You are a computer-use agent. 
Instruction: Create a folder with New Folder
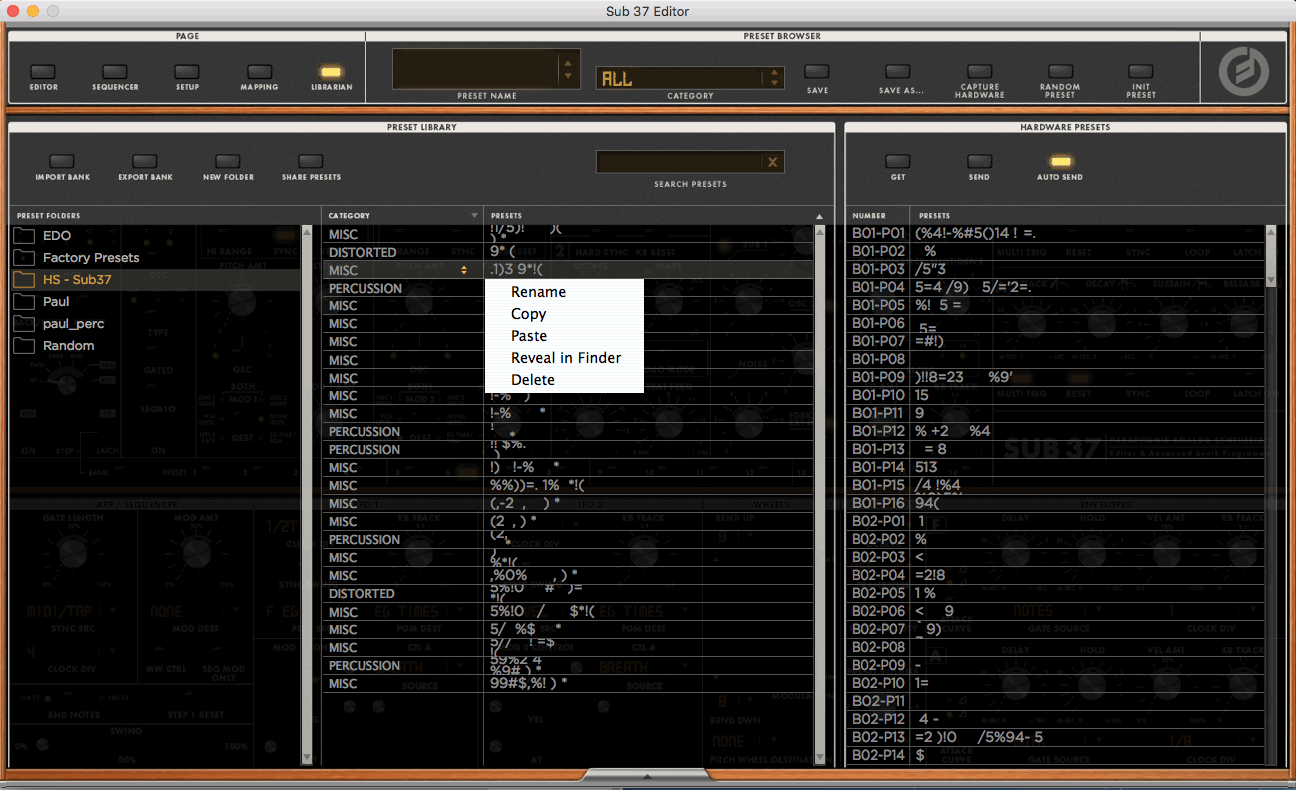[228, 162]
